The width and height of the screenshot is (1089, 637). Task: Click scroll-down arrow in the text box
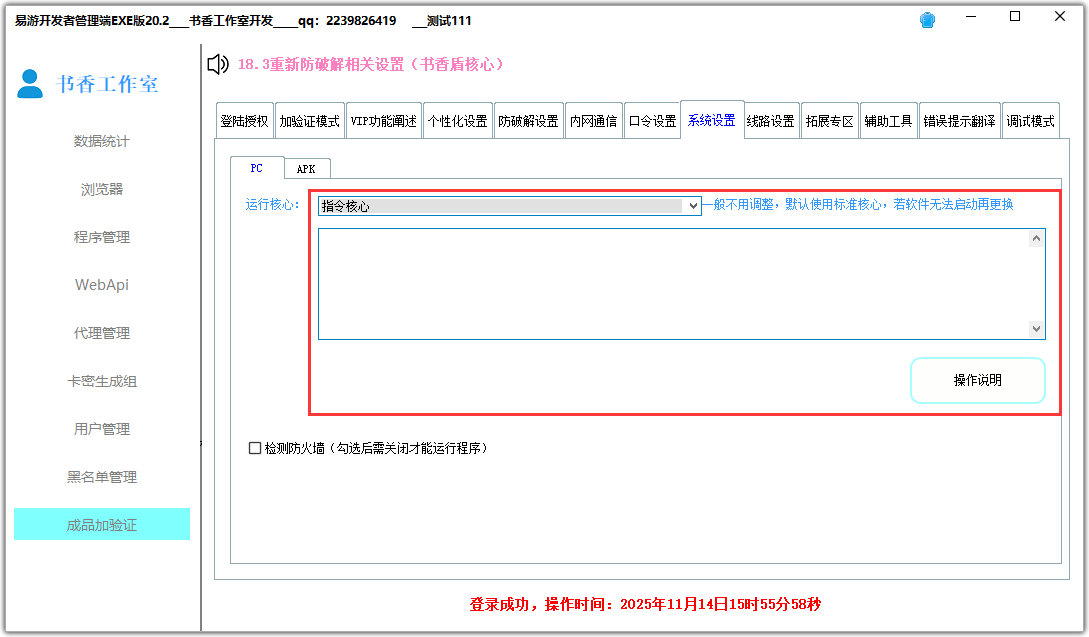pos(1036,329)
